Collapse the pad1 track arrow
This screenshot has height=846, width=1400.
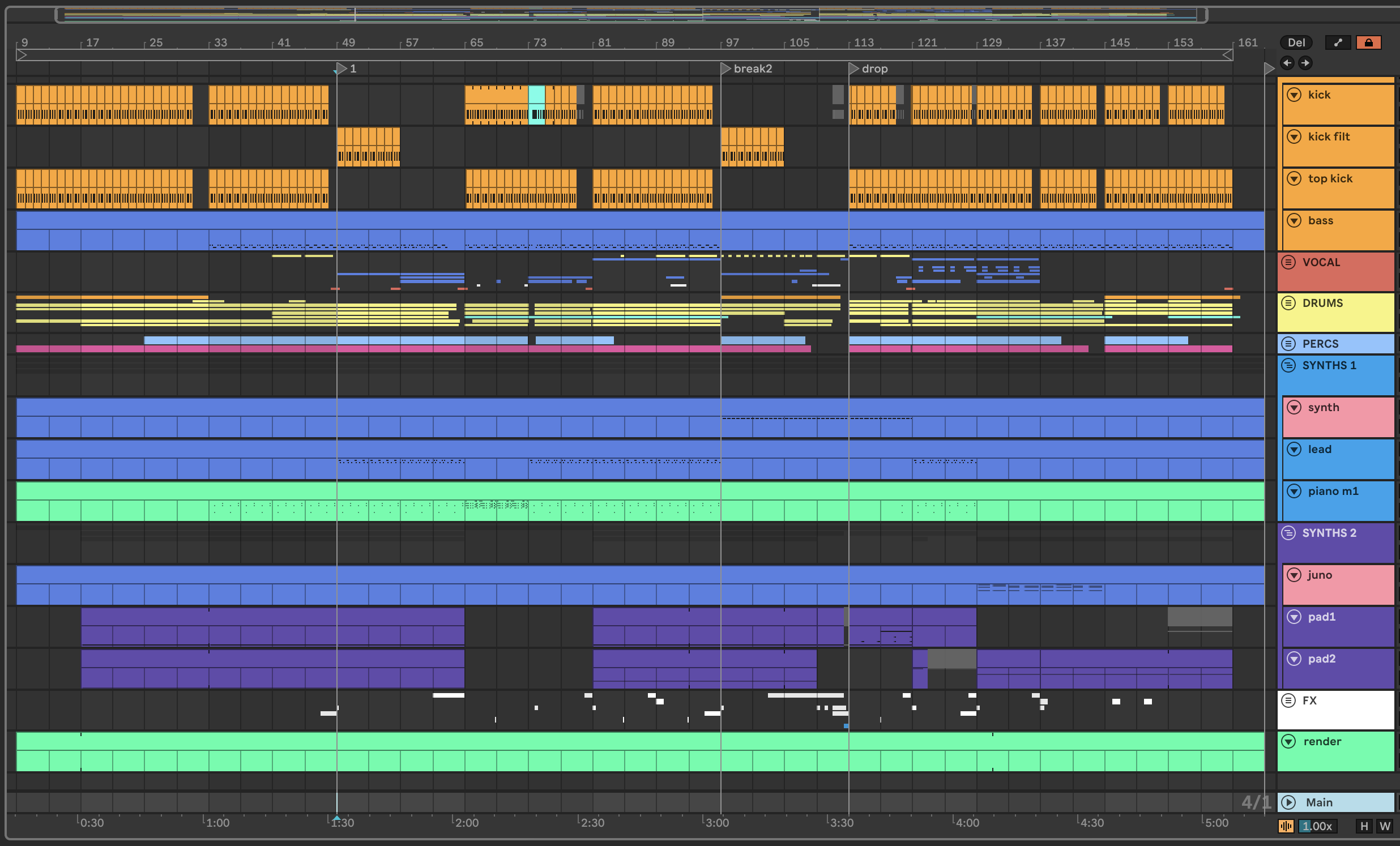pyautogui.click(x=1294, y=617)
